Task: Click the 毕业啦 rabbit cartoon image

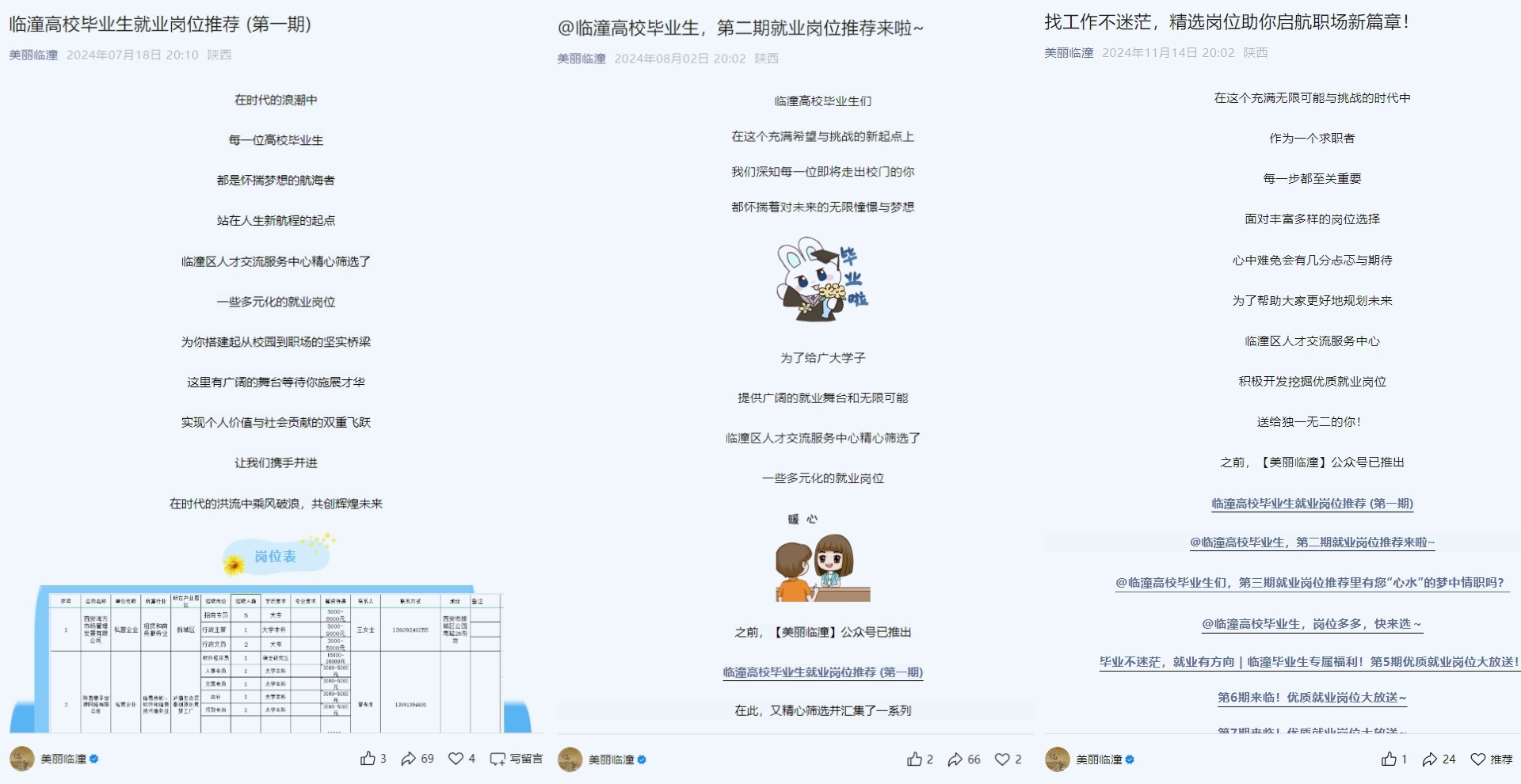Action: [822, 279]
